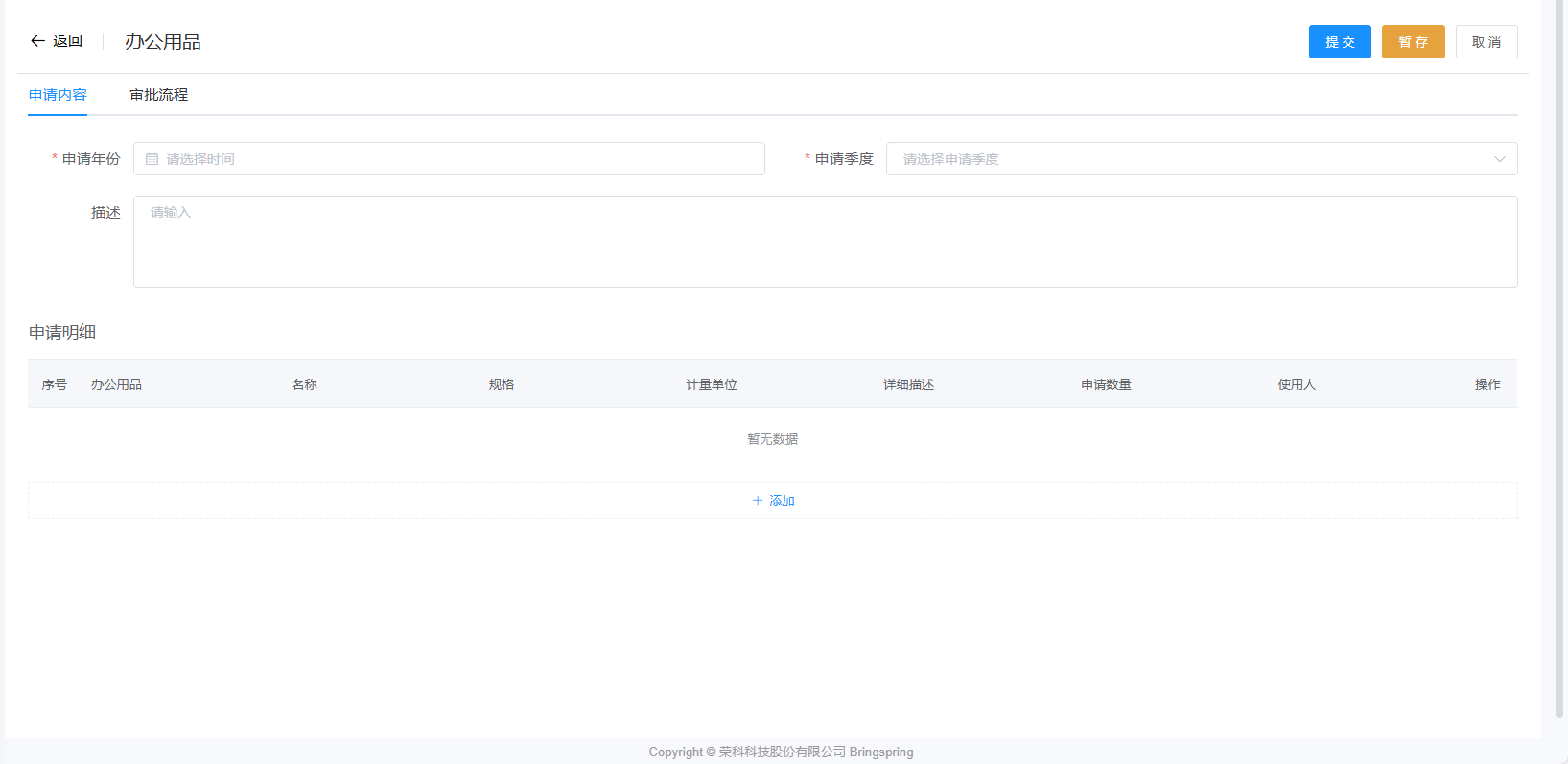Switch to the 审批流程 tab

159,95
